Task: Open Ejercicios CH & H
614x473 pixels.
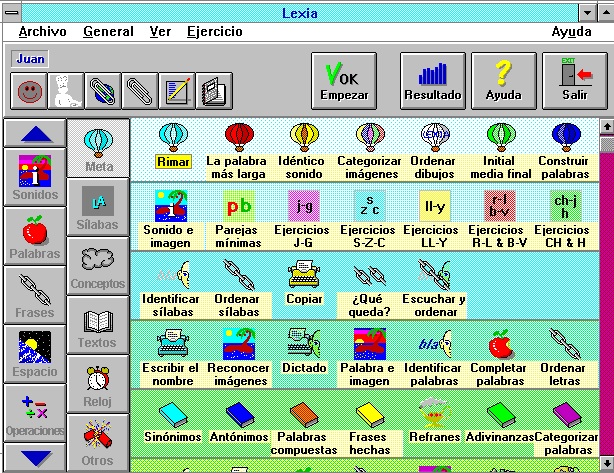Action: point(564,220)
